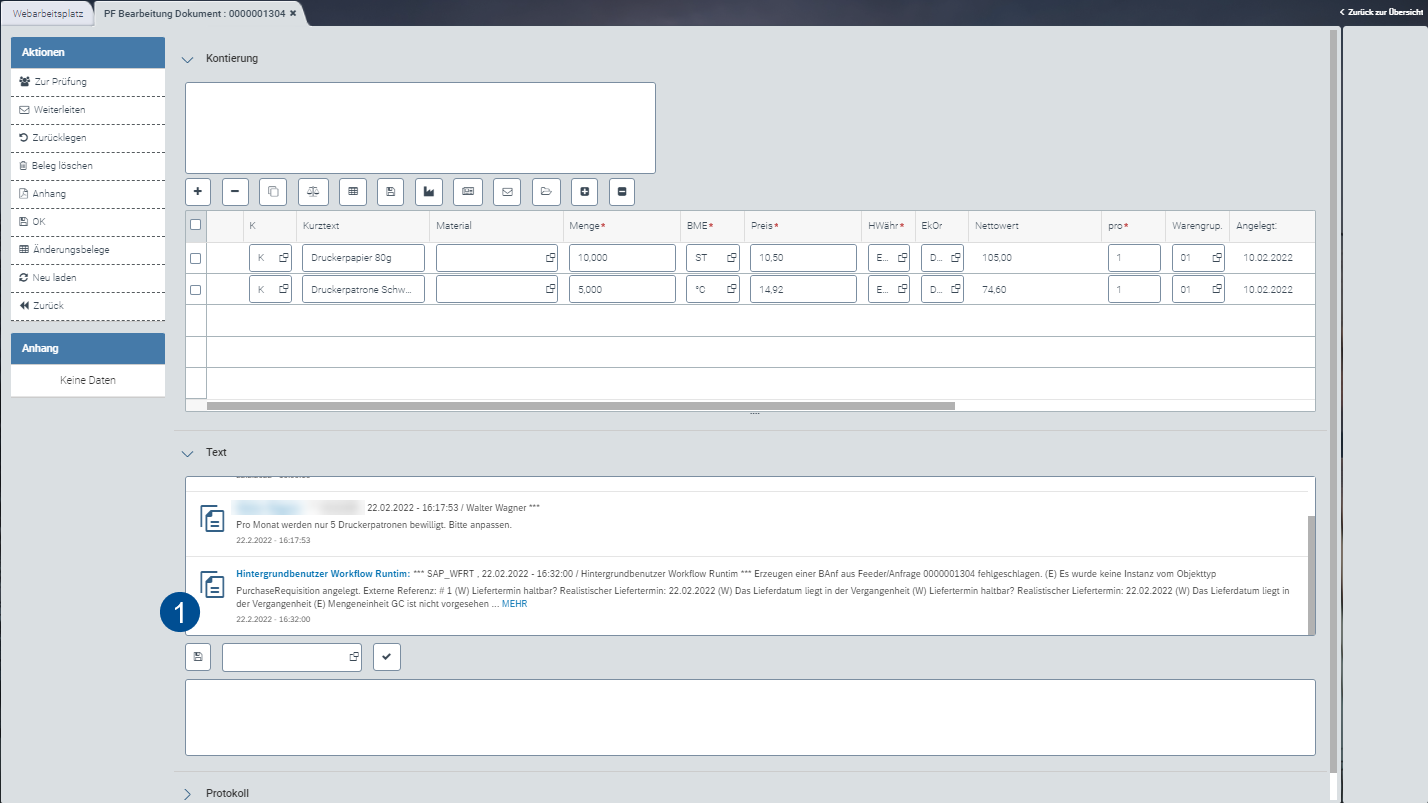
Task: Open the MEHR link in the workflow message
Action: 512,603
